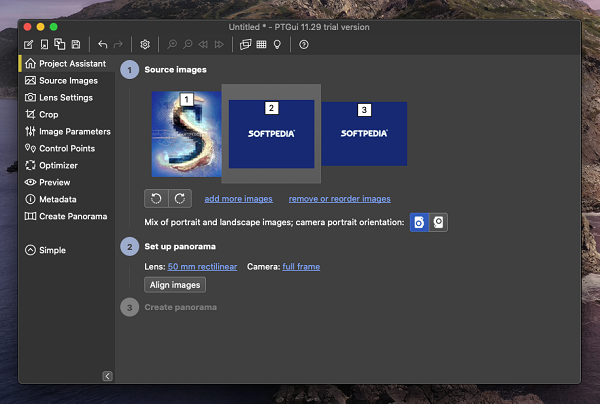Select source image thumbnail number 3
Viewport: 600px width, 404px height.
click(364, 133)
